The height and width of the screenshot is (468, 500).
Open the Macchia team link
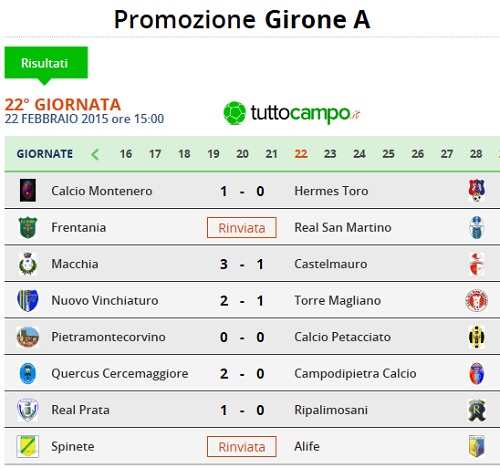pyautogui.click(x=75, y=264)
